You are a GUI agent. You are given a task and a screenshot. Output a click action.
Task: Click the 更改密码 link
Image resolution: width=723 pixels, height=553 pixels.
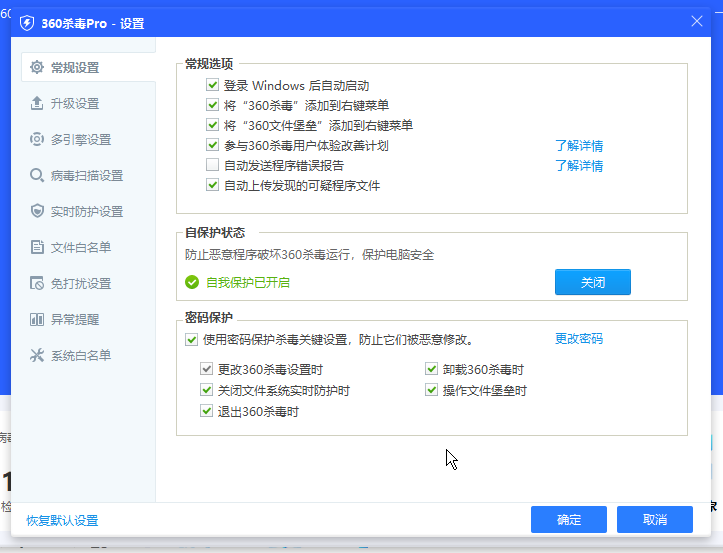[x=579, y=339]
